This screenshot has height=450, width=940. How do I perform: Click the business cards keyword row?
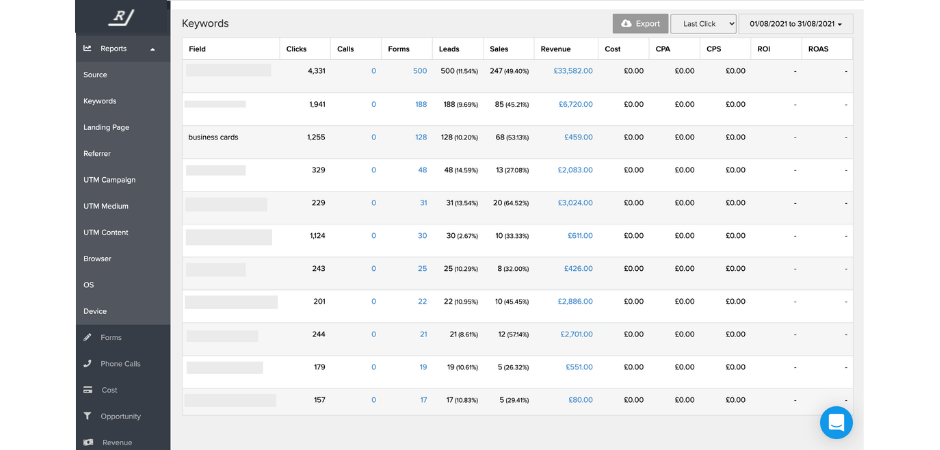(x=213, y=137)
